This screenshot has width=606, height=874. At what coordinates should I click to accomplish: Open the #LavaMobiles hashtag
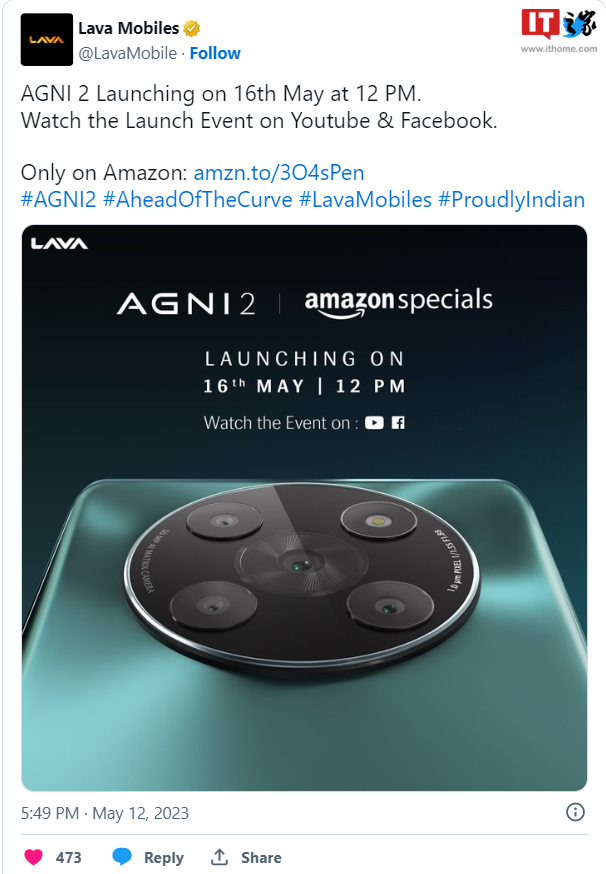366,200
